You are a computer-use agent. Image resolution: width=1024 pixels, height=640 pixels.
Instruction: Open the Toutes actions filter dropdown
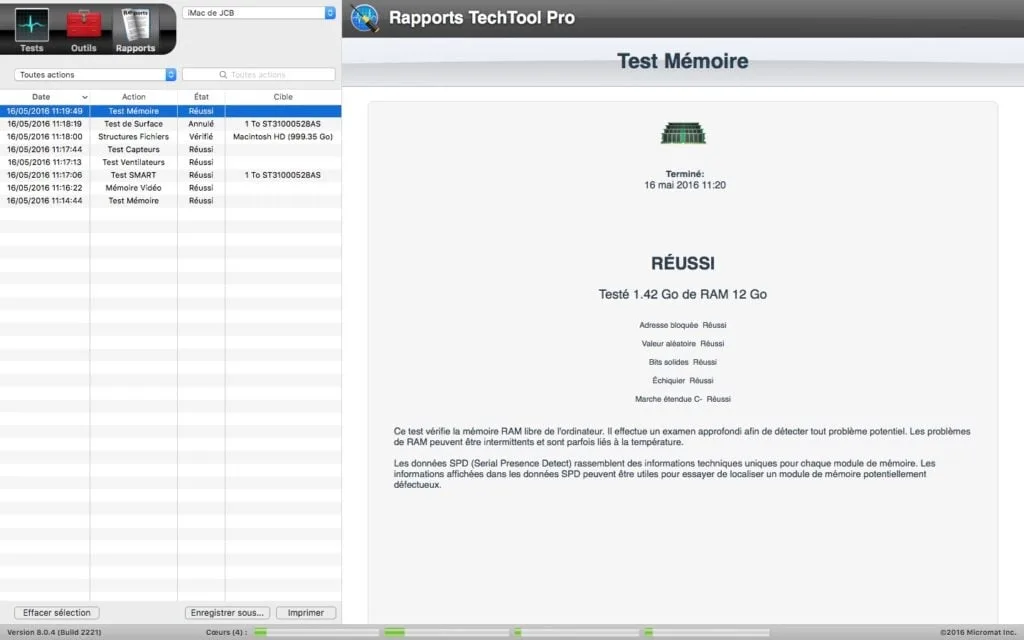93,73
